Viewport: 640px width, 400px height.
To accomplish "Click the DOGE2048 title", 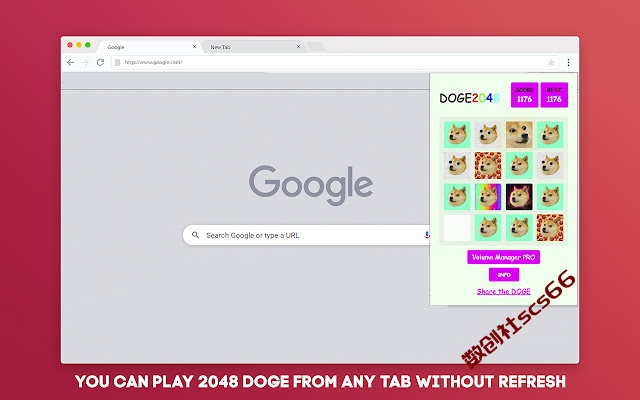I will pyautogui.click(x=469, y=98).
